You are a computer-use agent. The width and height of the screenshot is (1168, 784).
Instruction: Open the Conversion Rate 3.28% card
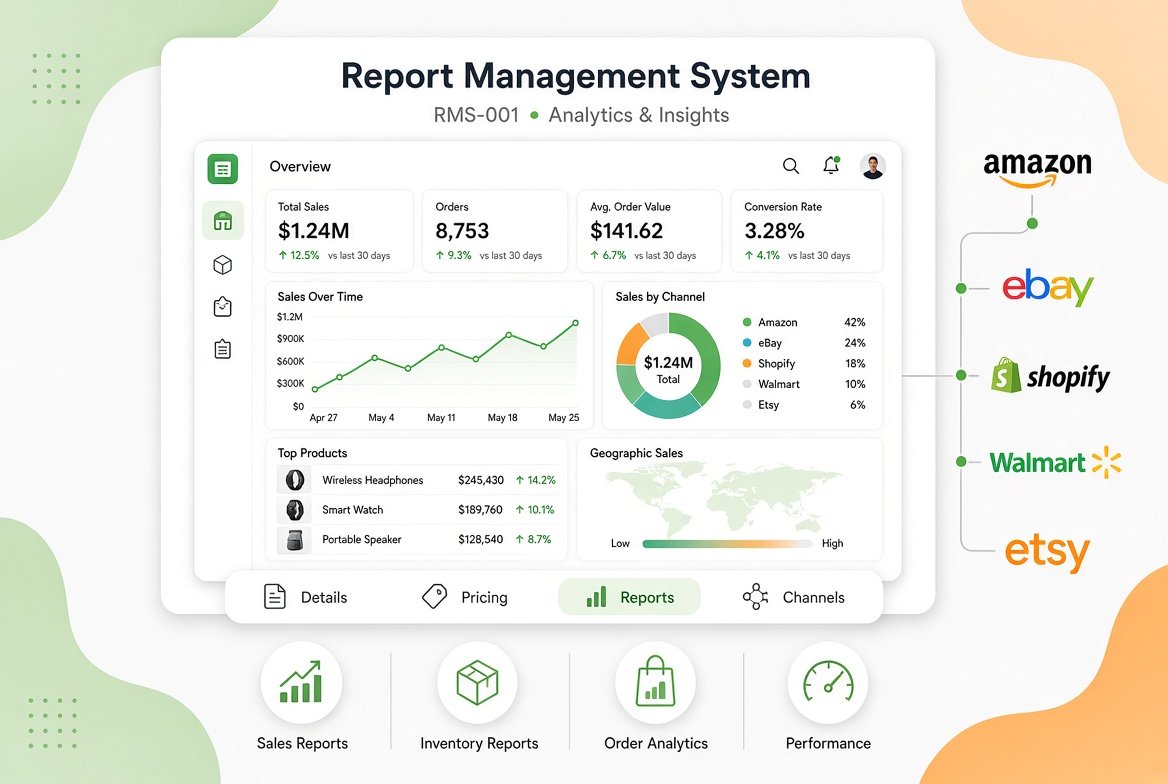(x=807, y=231)
